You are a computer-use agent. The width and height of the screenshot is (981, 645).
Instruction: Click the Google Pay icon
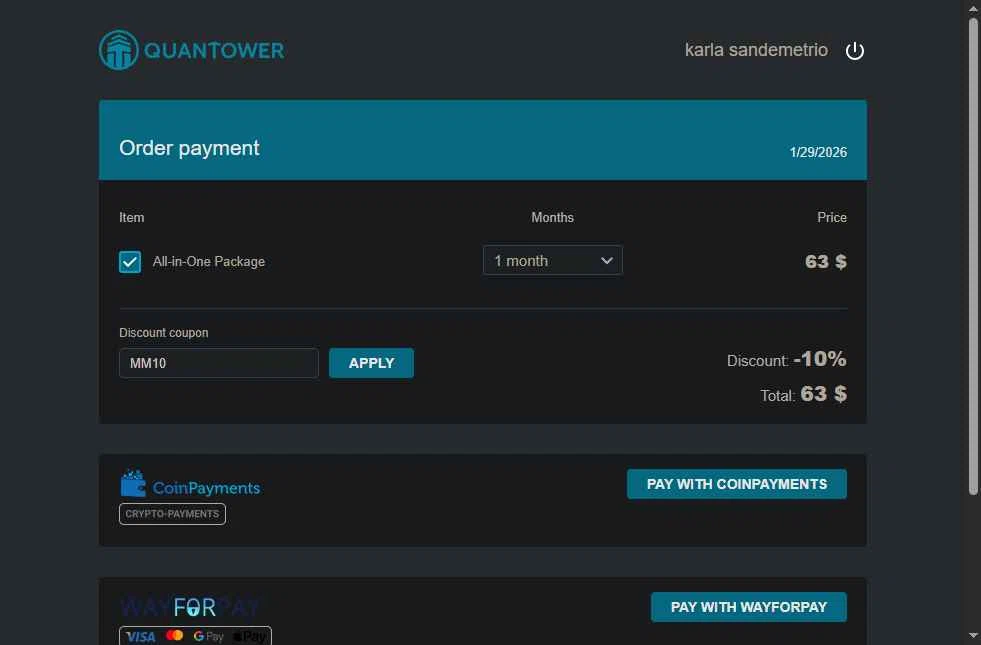(x=208, y=636)
